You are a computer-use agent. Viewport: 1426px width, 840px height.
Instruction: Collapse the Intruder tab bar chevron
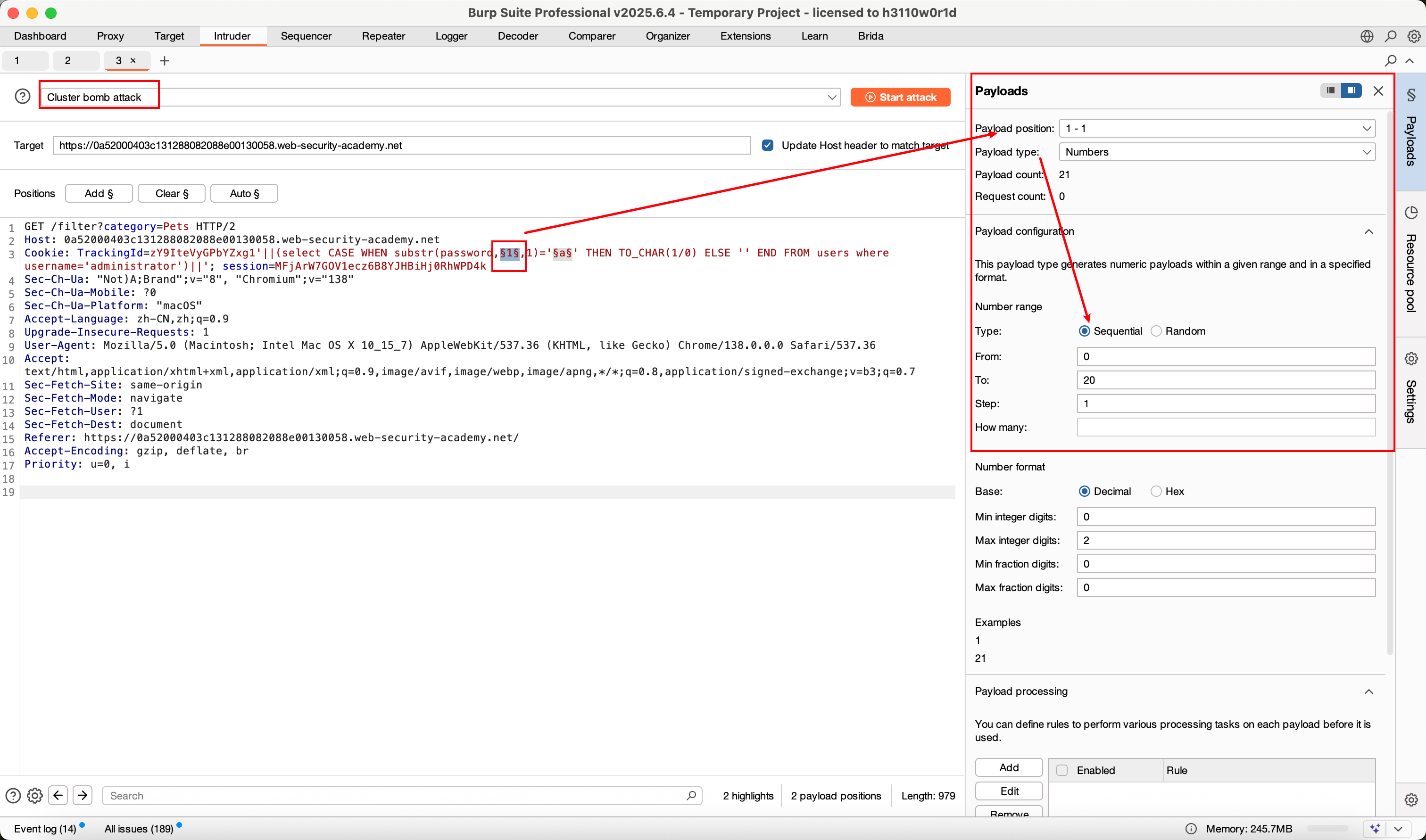click(1409, 60)
